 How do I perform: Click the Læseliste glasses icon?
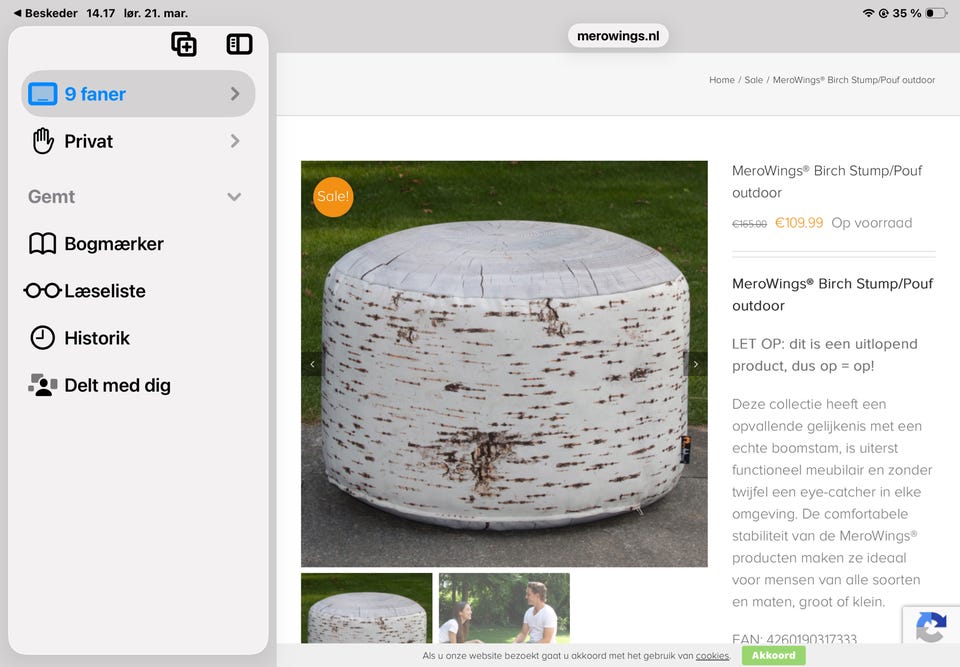point(43,291)
